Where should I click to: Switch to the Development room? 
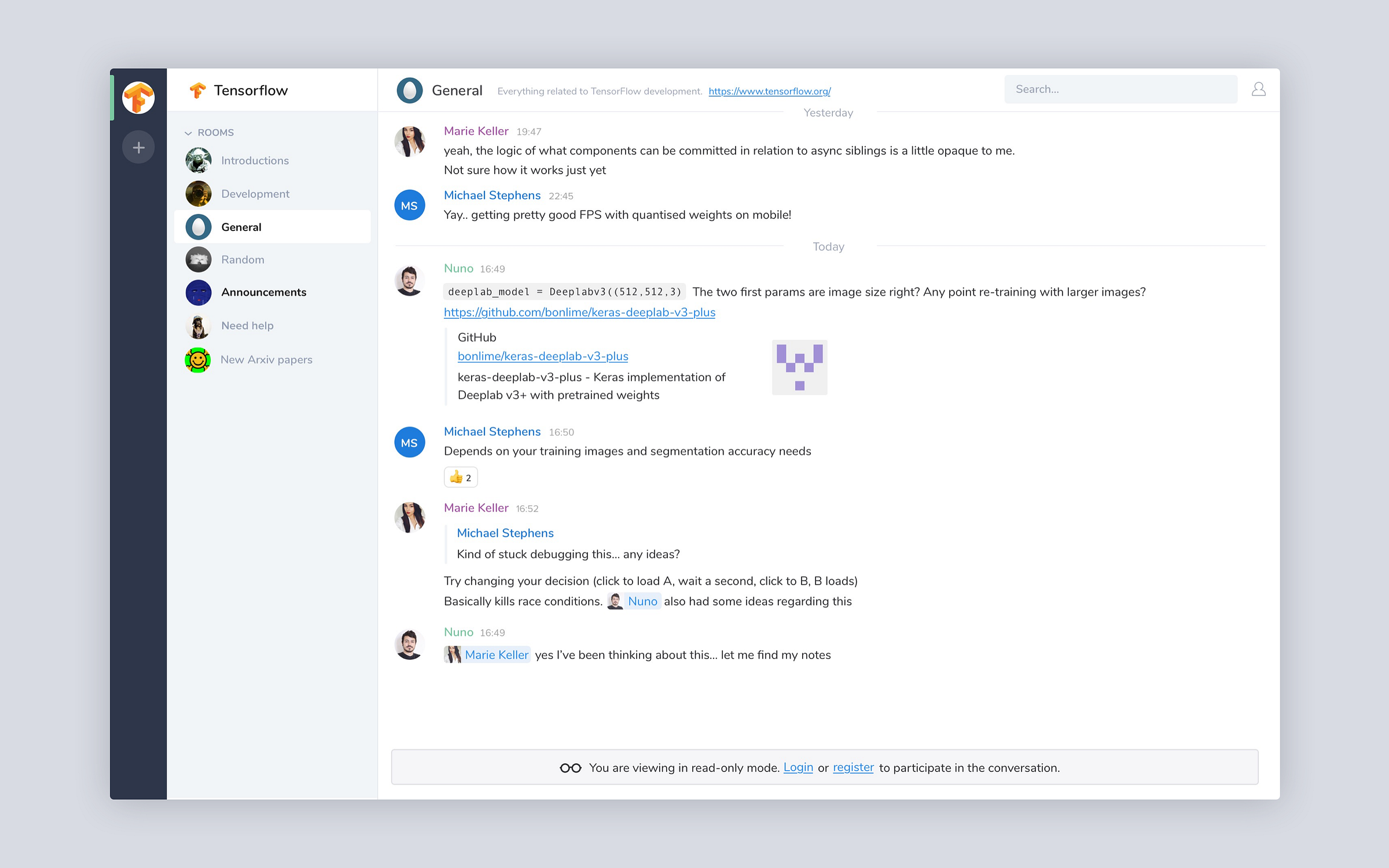point(255,194)
